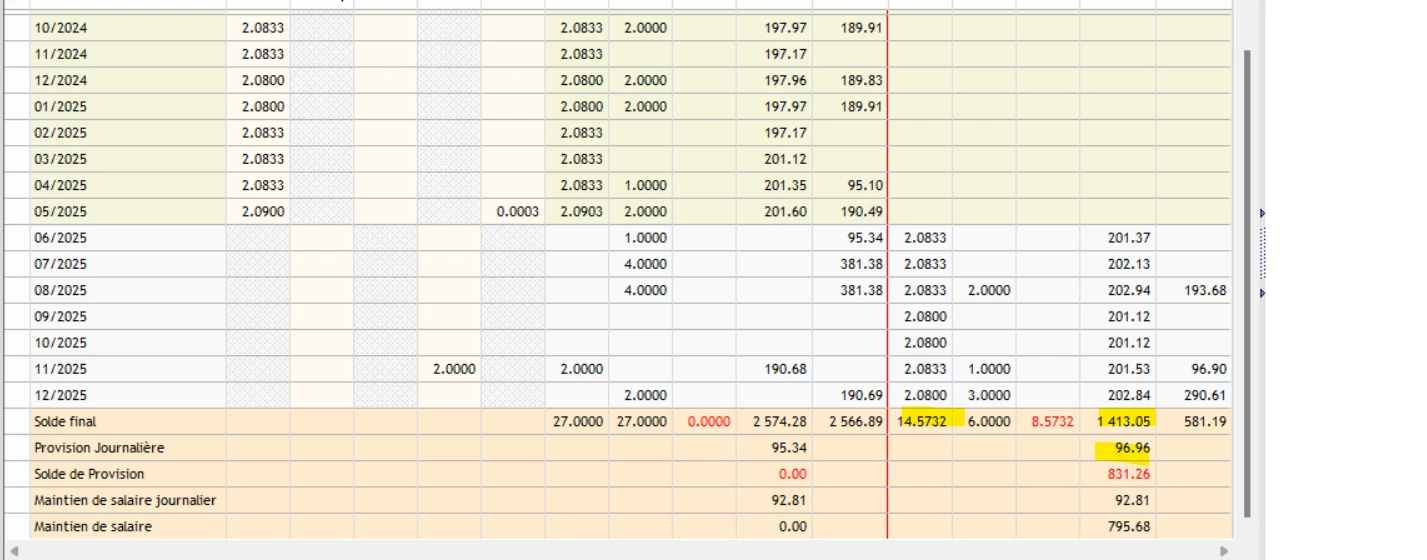Viewport: 1427px width, 560px height.
Task: Click the 2 566.89 total cell
Action: point(850,422)
